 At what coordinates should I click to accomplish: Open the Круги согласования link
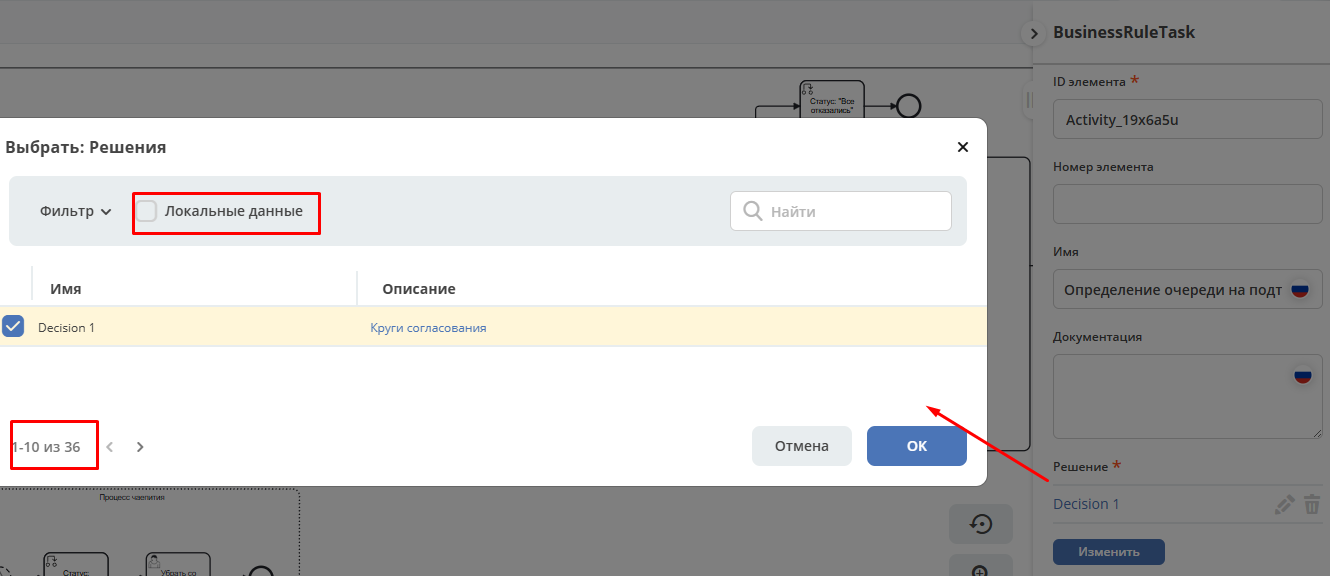click(x=428, y=328)
